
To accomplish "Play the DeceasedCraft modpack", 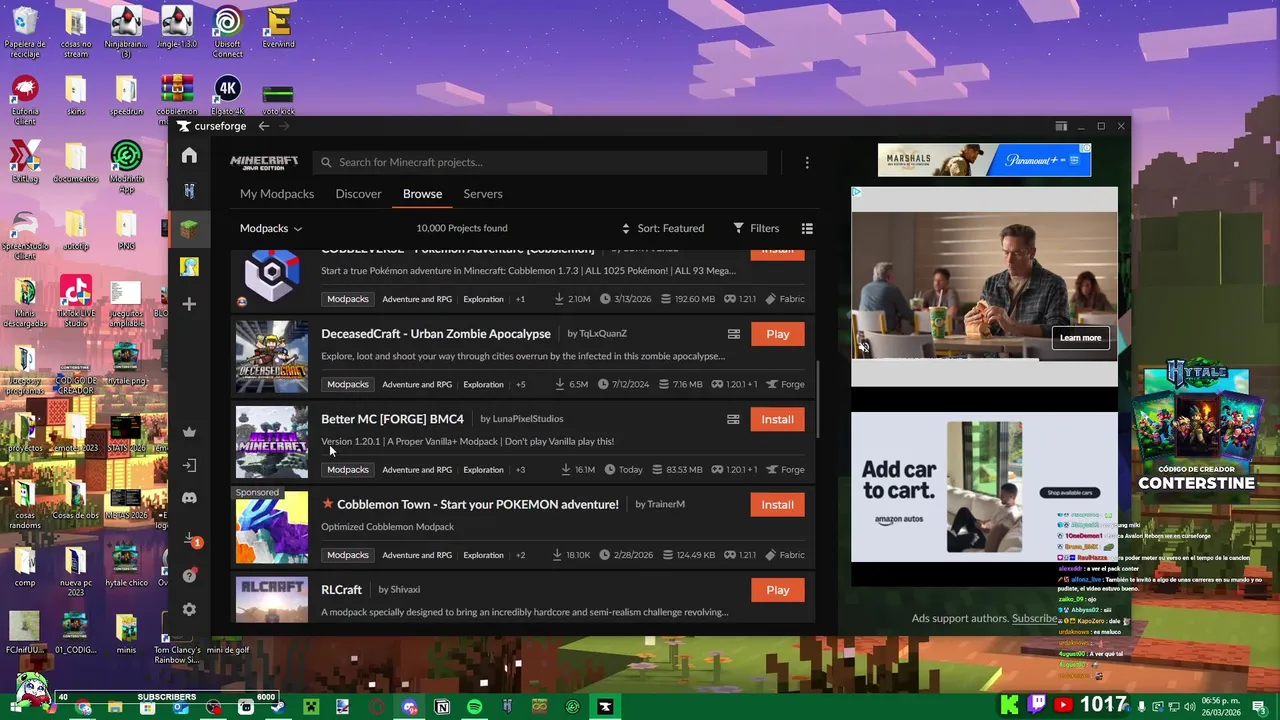I will 778,334.
